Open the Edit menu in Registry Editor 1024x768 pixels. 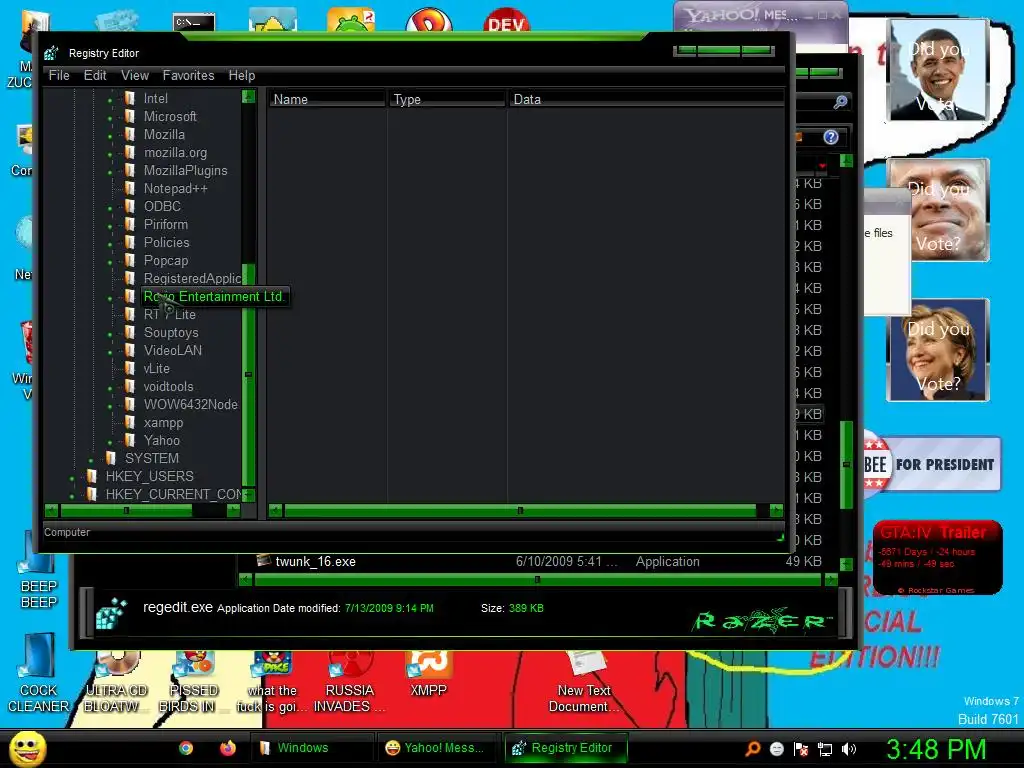(x=95, y=75)
